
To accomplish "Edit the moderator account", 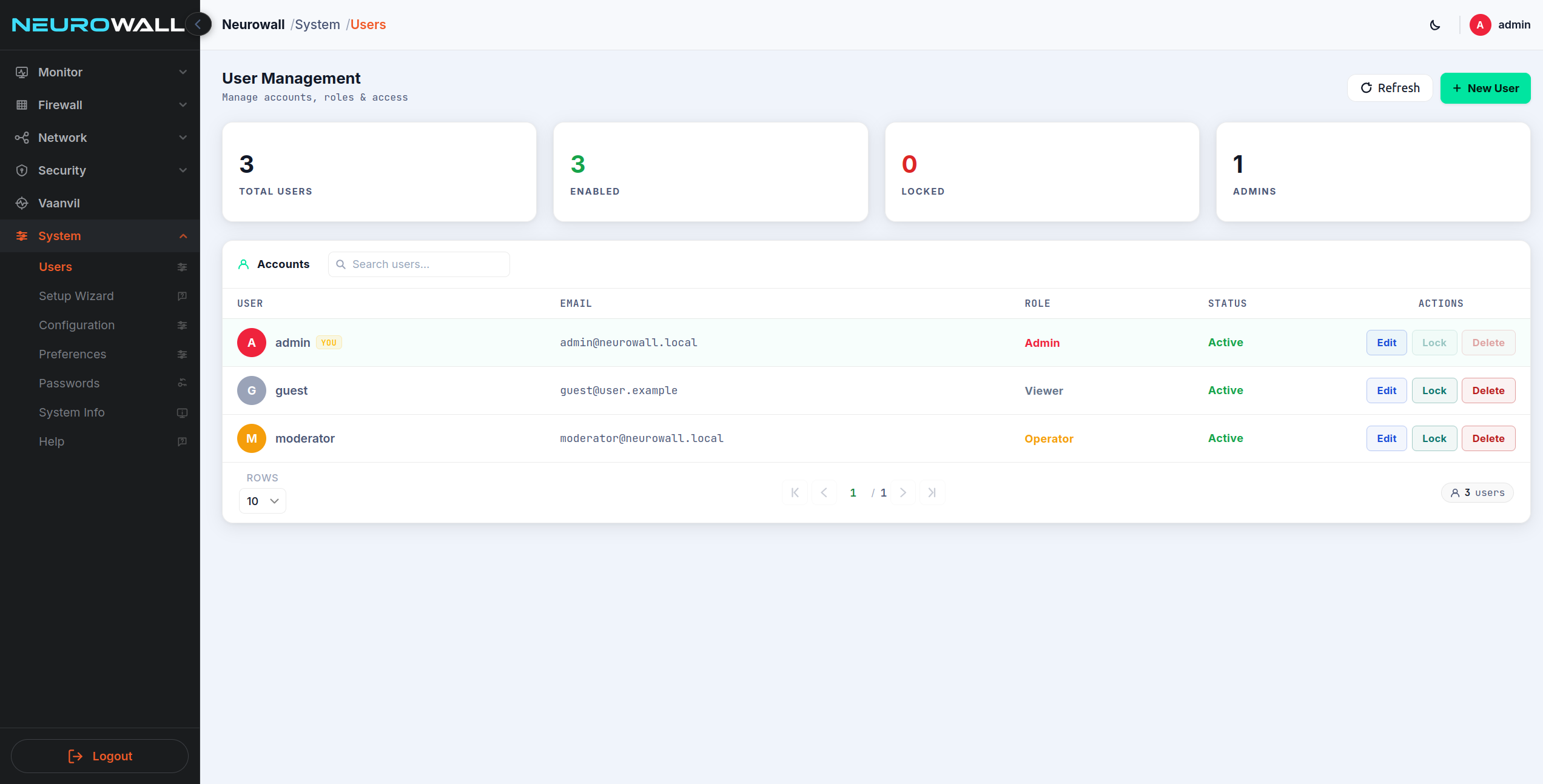I will [1387, 438].
